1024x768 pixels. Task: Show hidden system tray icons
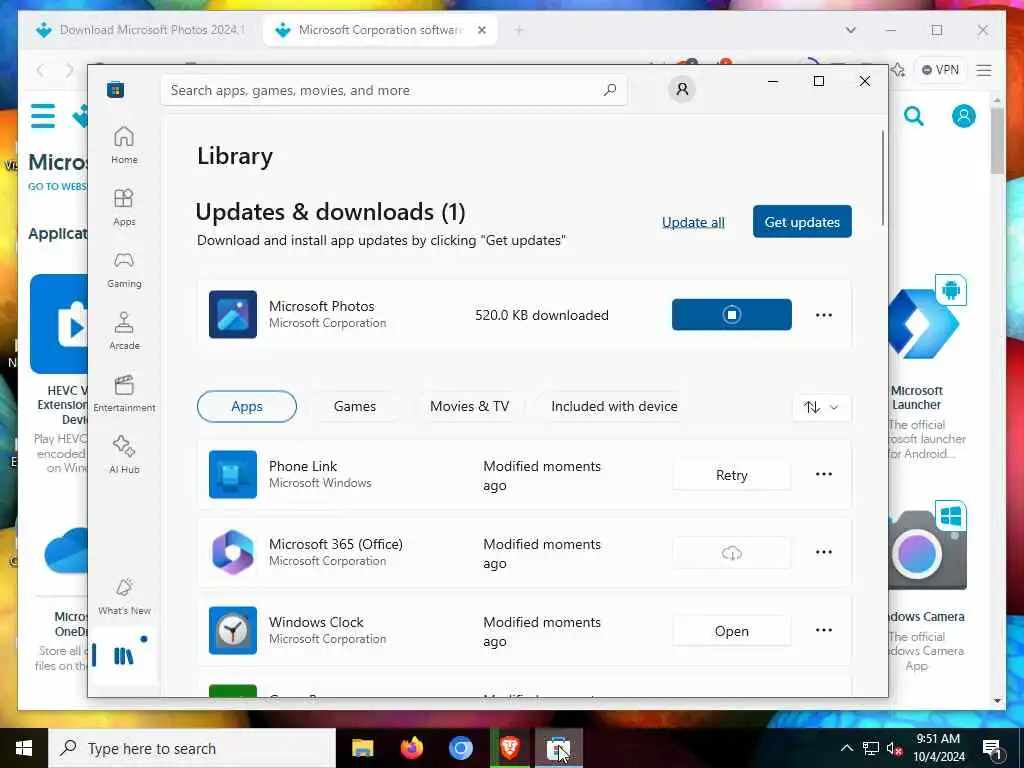click(x=846, y=748)
